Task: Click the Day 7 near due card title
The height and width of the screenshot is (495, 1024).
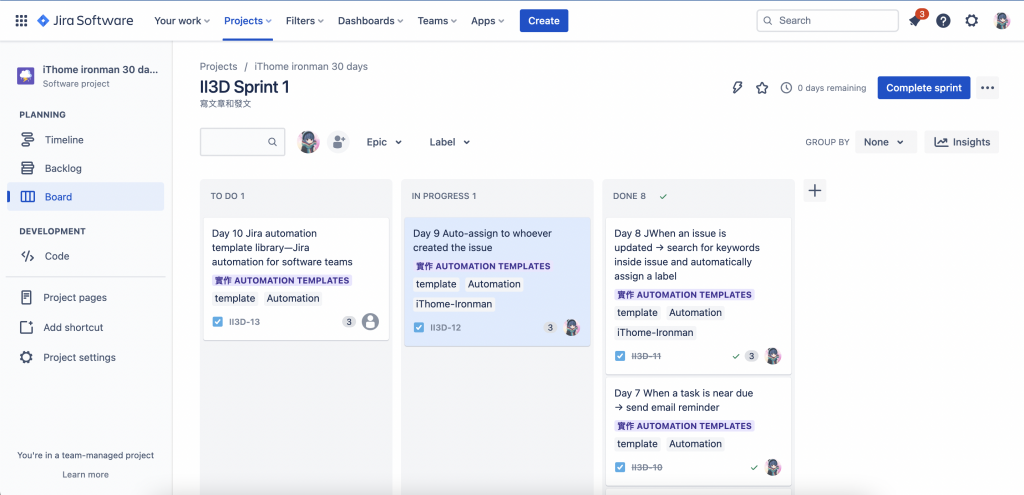Action: pyautogui.click(x=684, y=400)
